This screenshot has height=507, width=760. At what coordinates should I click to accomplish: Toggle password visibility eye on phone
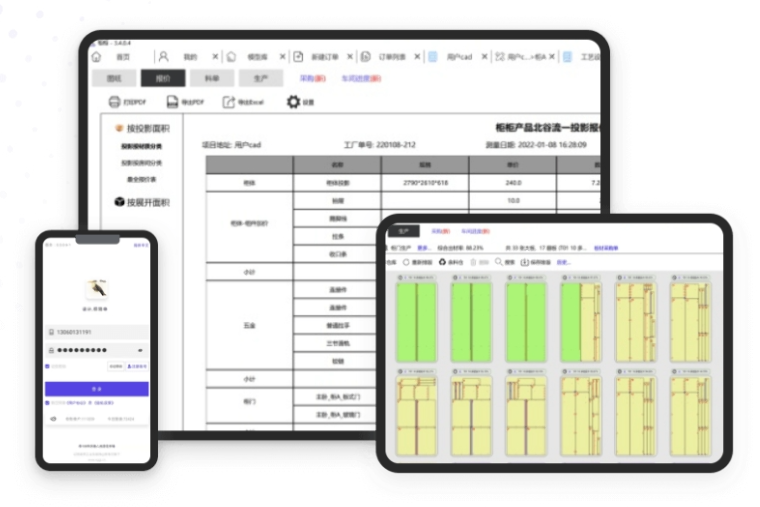point(140,350)
